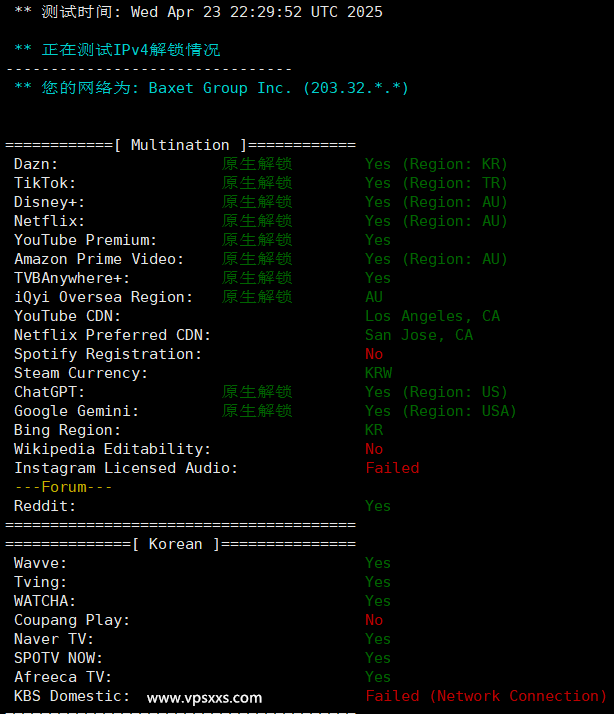The height and width of the screenshot is (714, 614).
Task: Click the 'Spotify Registration:' label
Action: click(107, 354)
